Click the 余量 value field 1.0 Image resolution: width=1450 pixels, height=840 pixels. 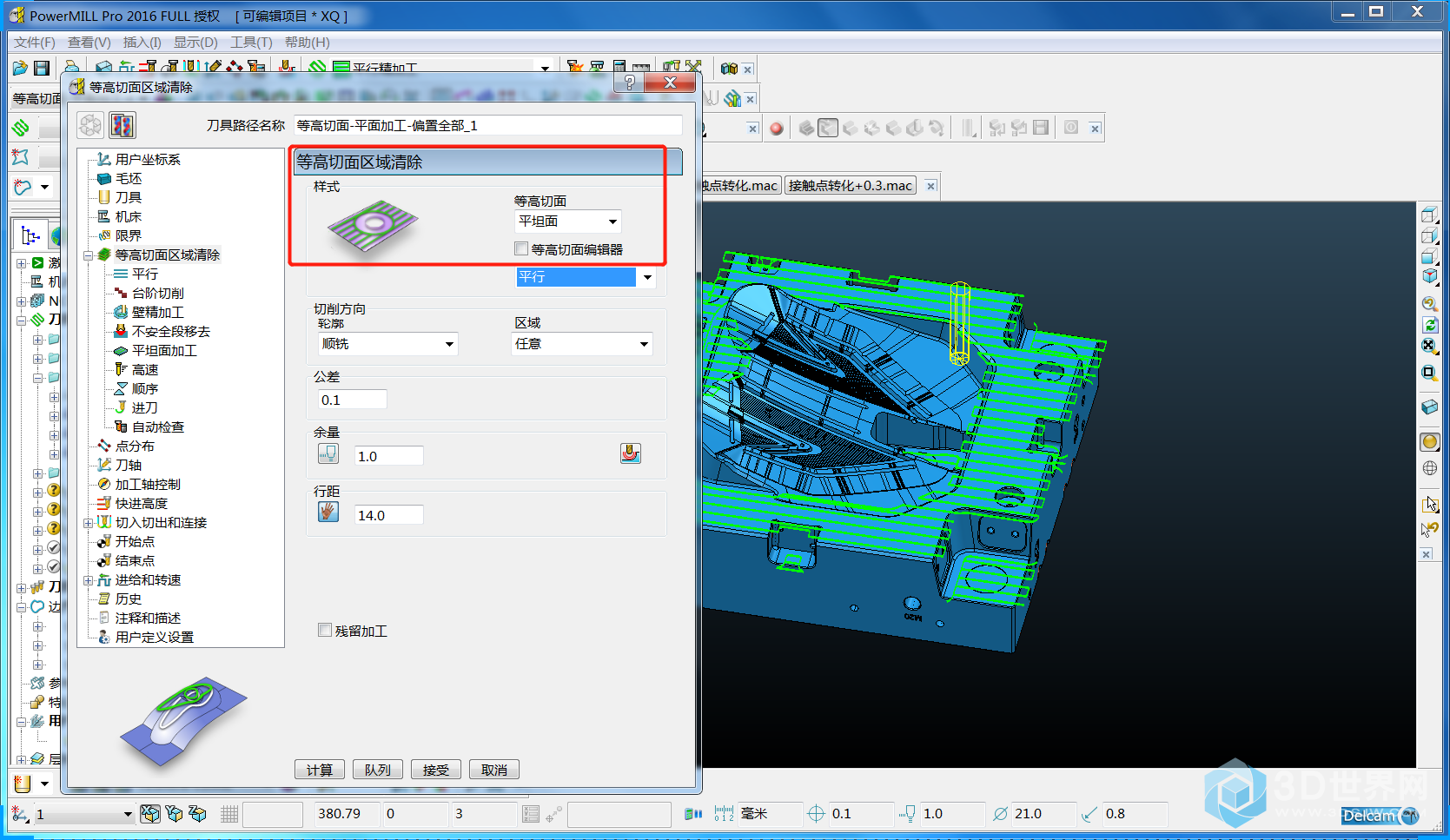389,456
